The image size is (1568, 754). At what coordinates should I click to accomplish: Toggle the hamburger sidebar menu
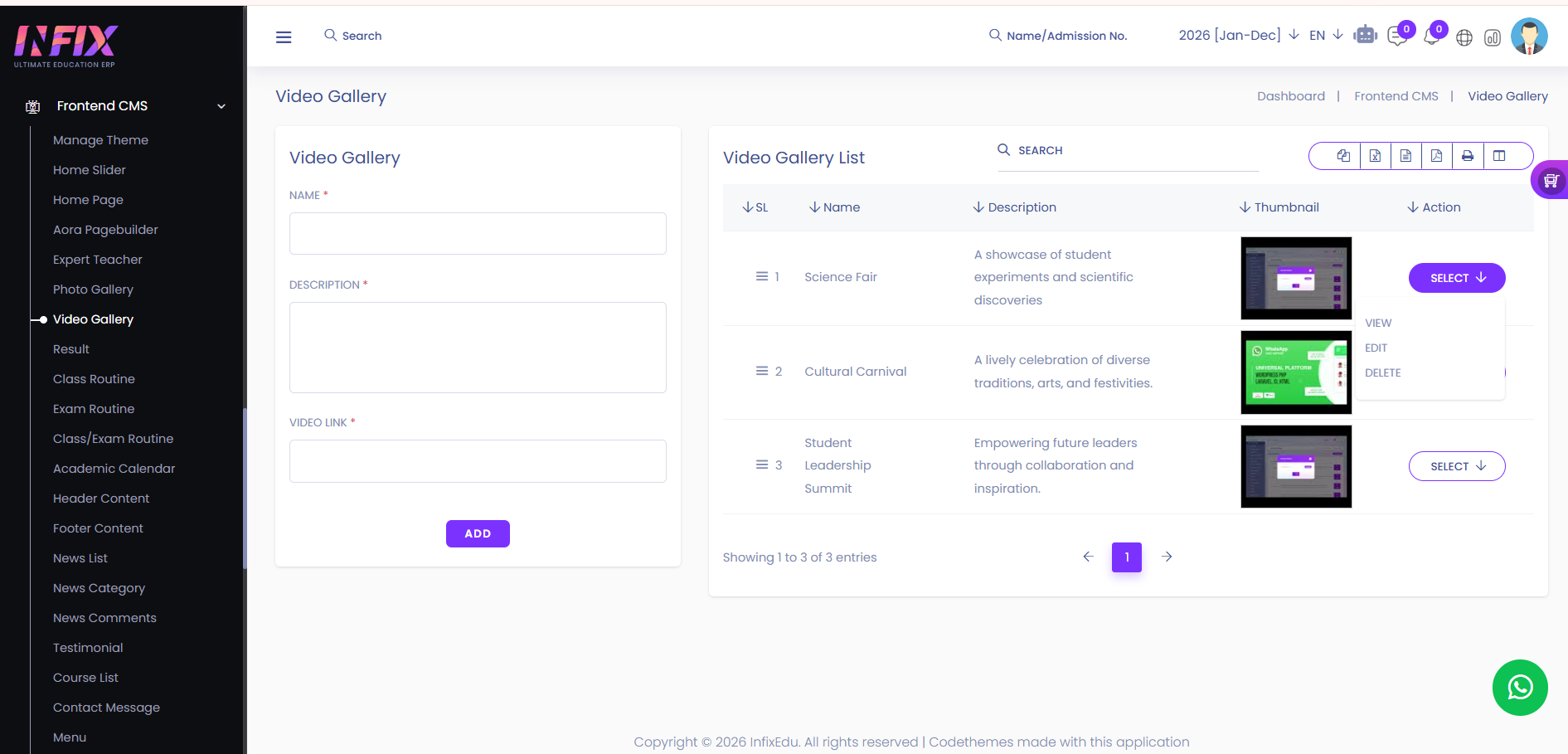point(284,36)
